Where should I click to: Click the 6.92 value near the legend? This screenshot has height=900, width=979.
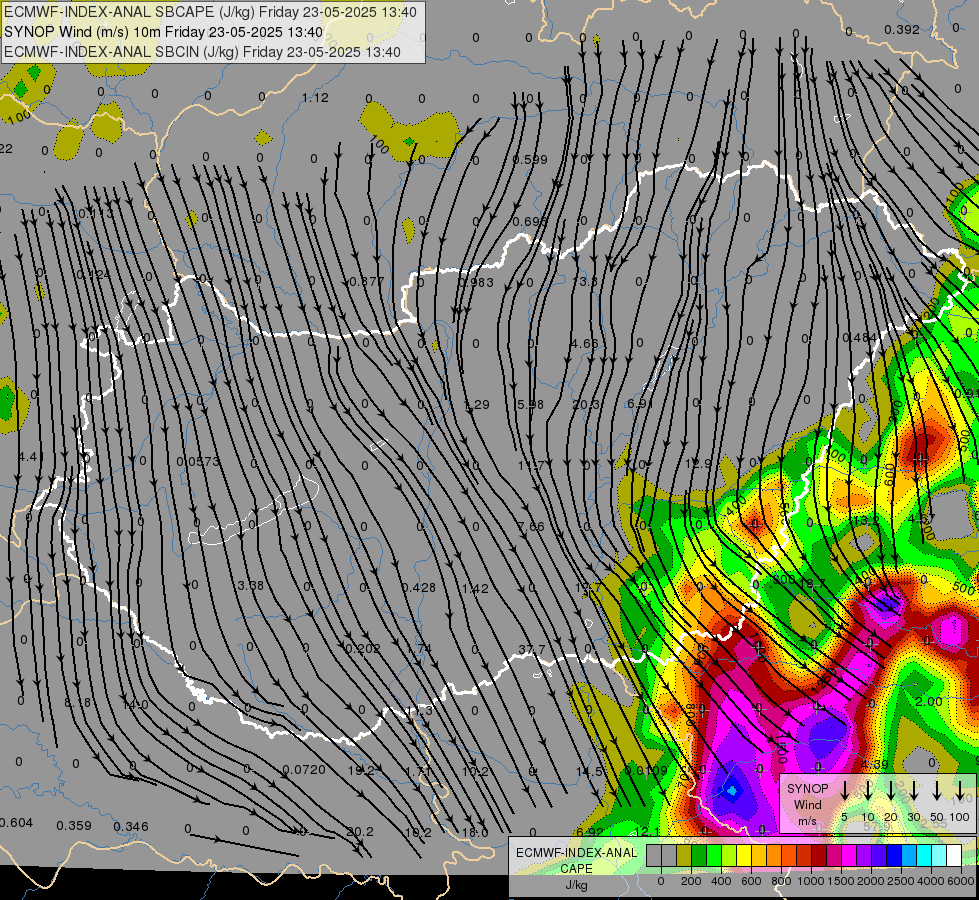coord(589,832)
